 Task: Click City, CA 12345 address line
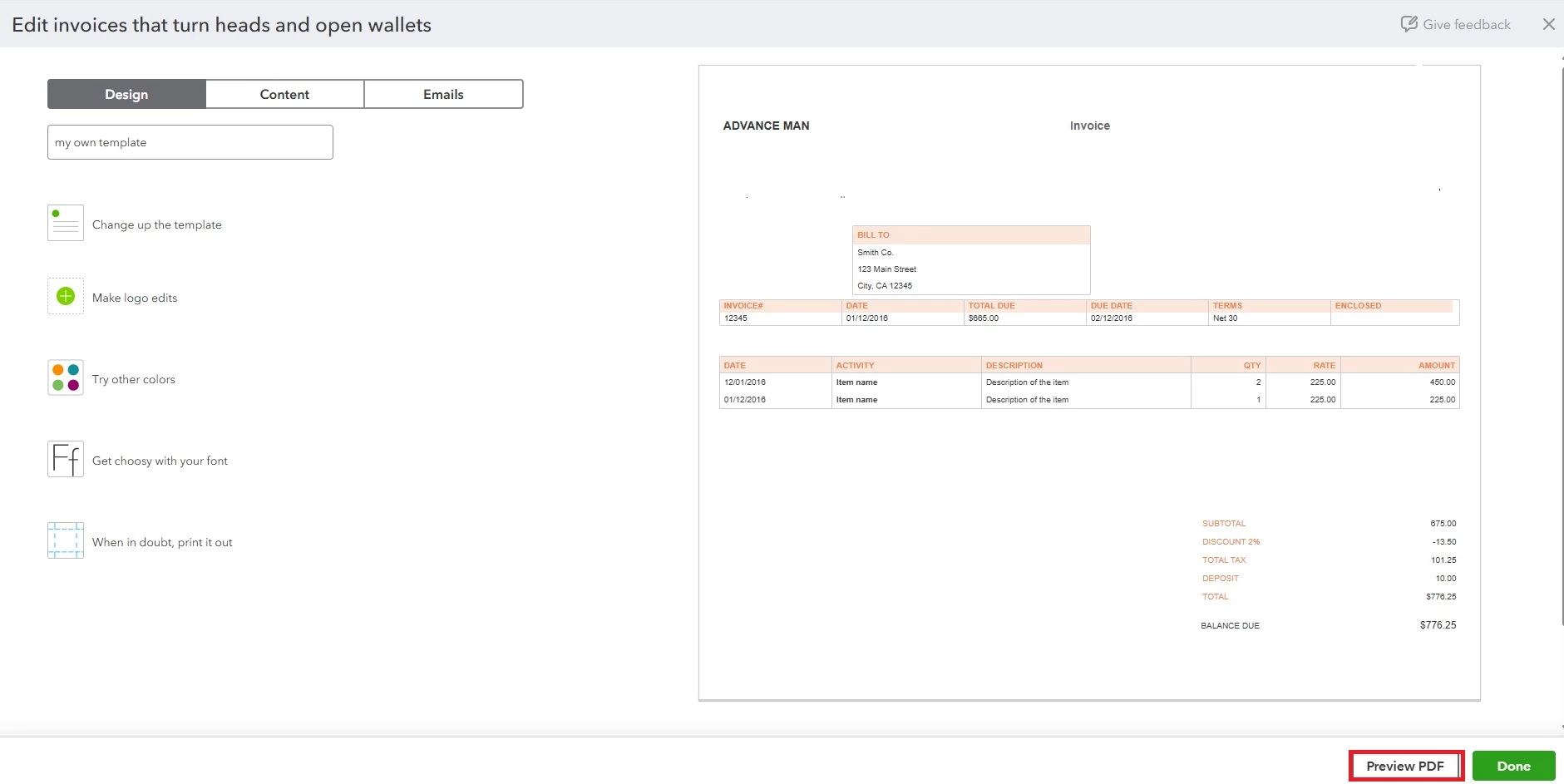point(885,286)
